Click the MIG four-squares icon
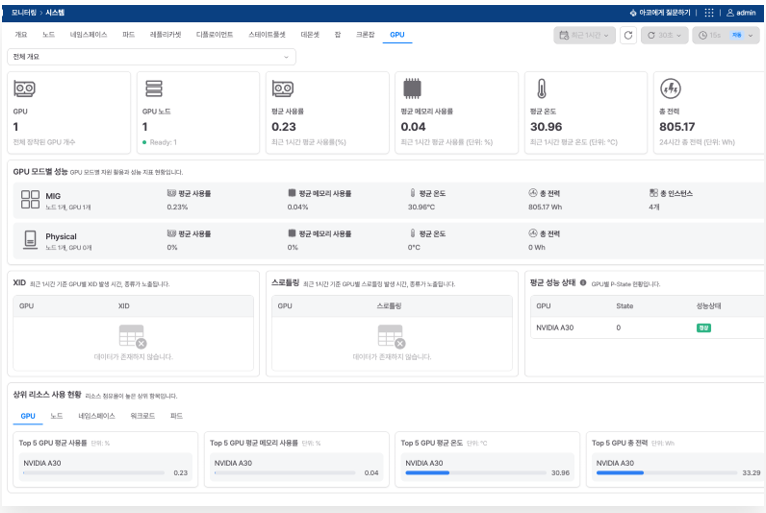Viewport: 766px width, 513px height. click(30, 199)
